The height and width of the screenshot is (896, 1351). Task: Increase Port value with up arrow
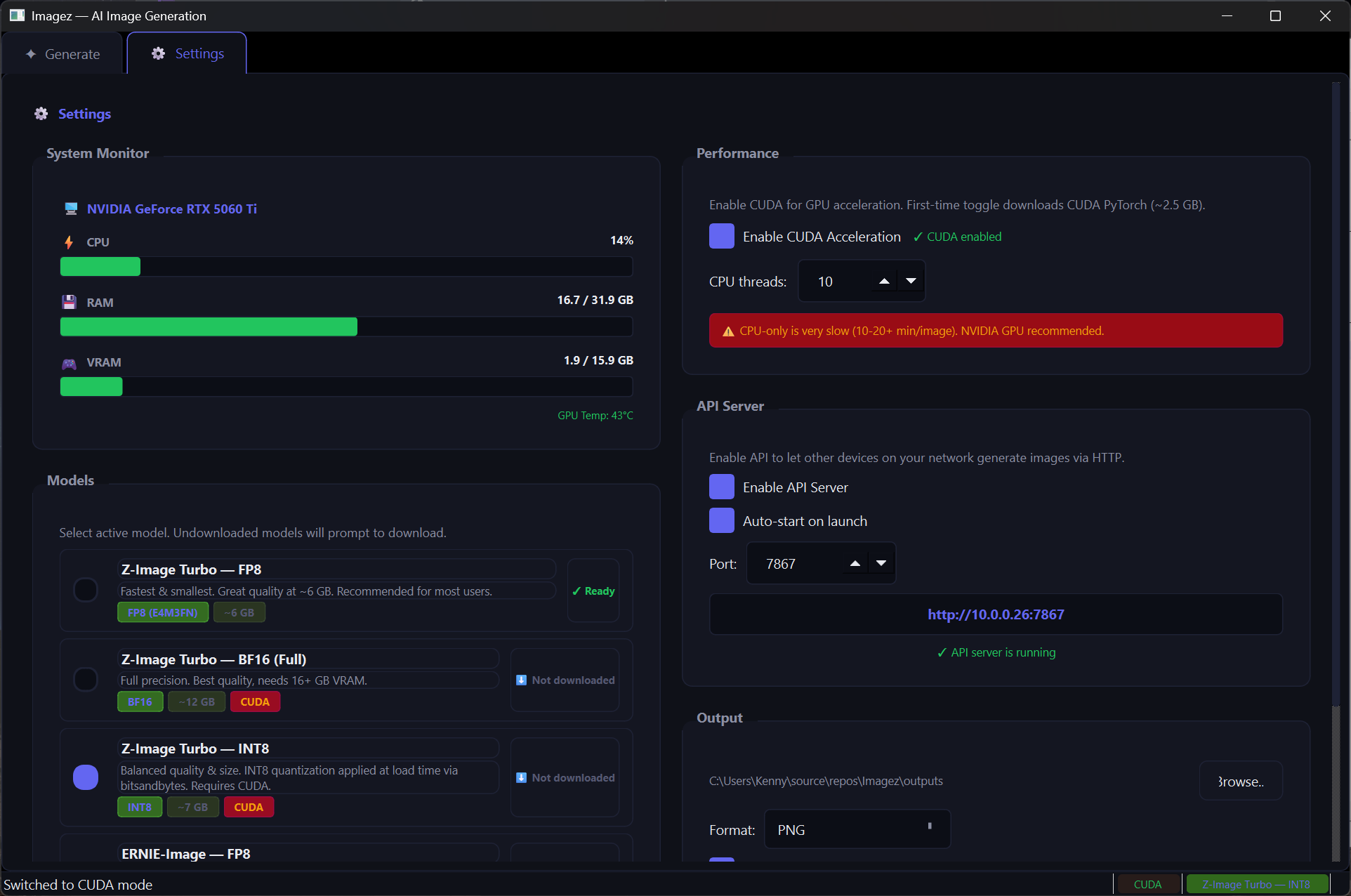(x=855, y=564)
